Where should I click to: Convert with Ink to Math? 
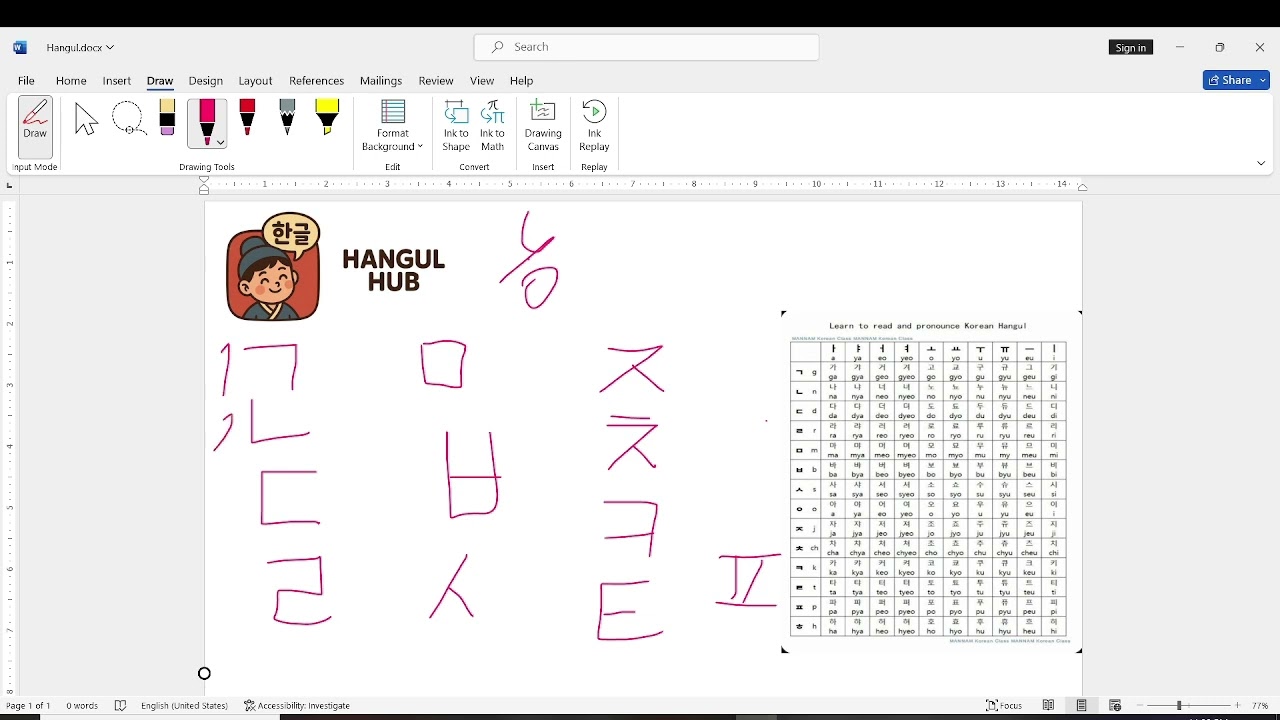[493, 126]
